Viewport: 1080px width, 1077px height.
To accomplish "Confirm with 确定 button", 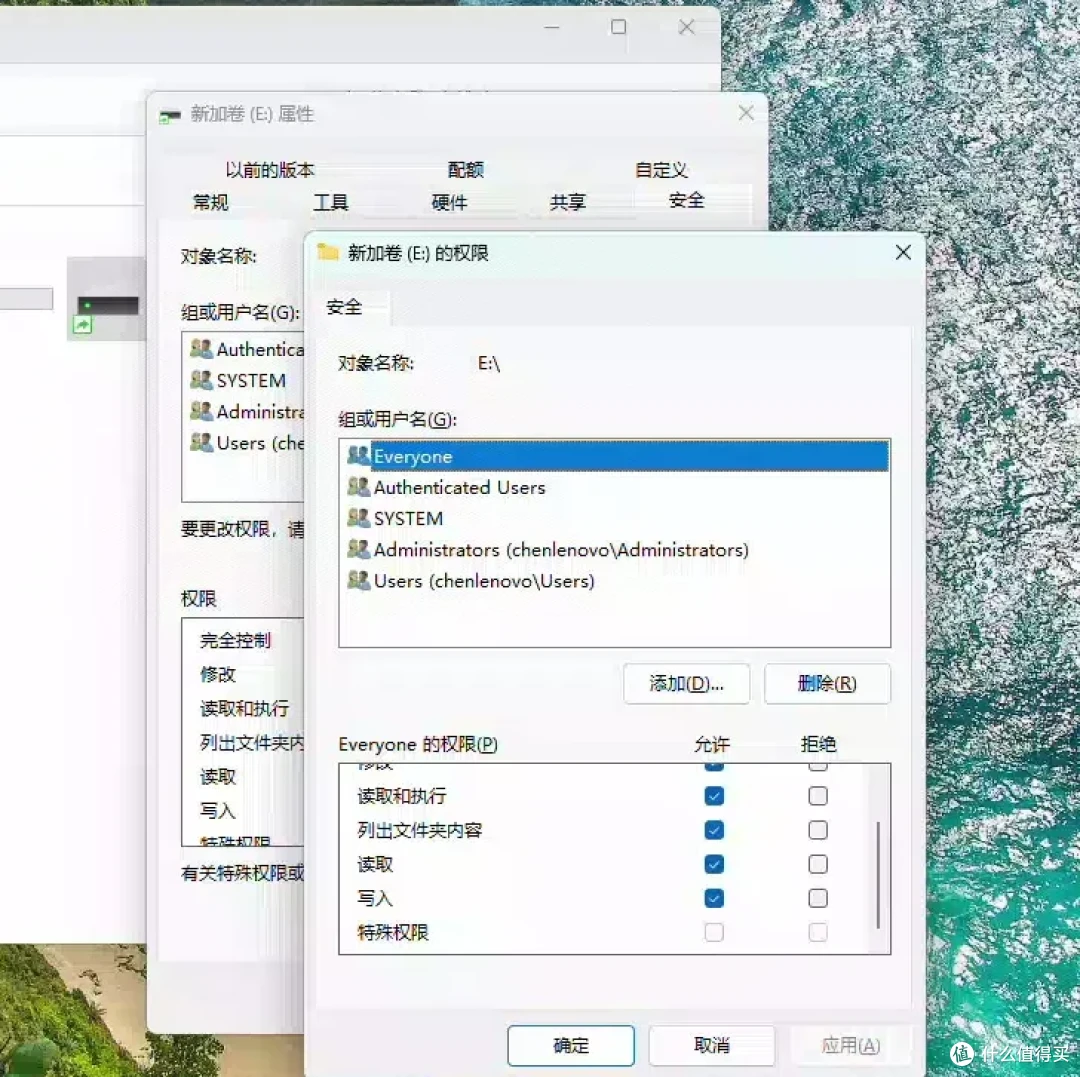I will pyautogui.click(x=571, y=1045).
